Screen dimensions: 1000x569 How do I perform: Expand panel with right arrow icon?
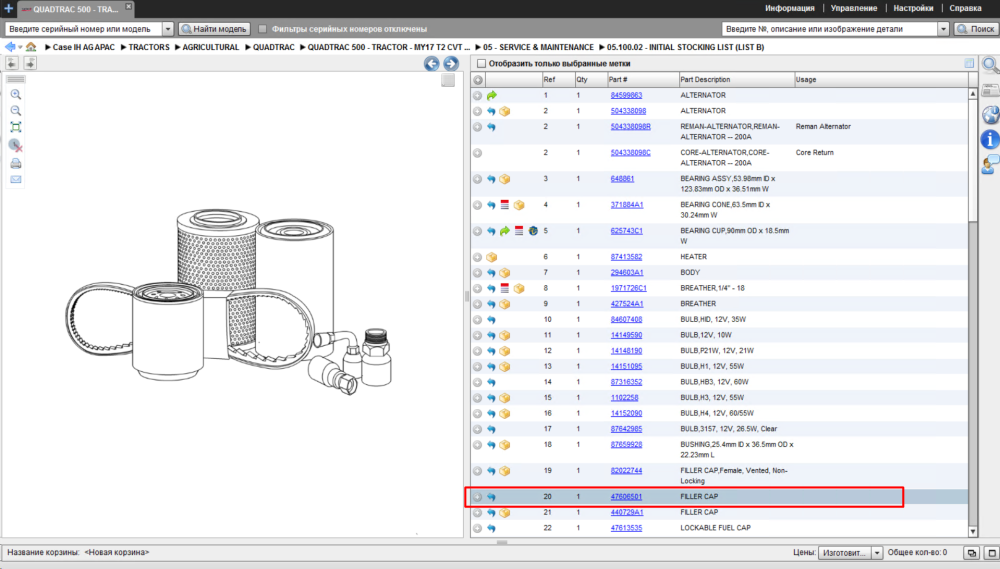click(x=30, y=63)
